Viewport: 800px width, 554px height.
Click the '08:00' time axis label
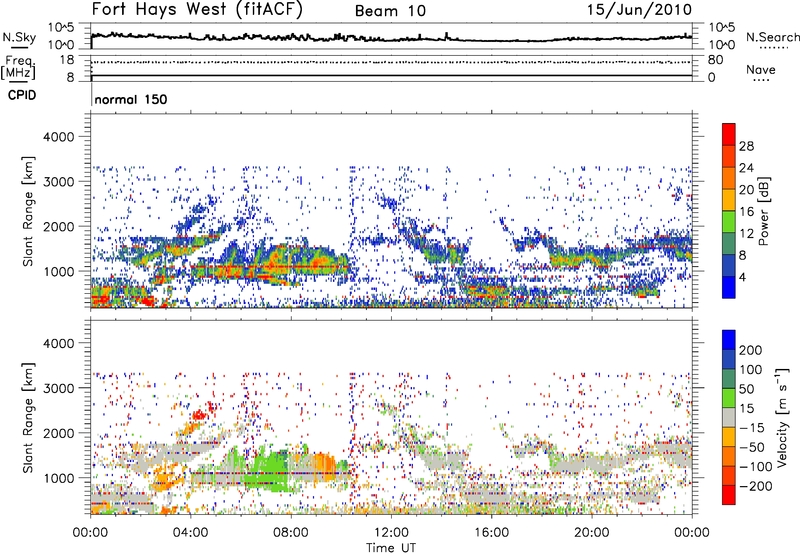pos(291,533)
